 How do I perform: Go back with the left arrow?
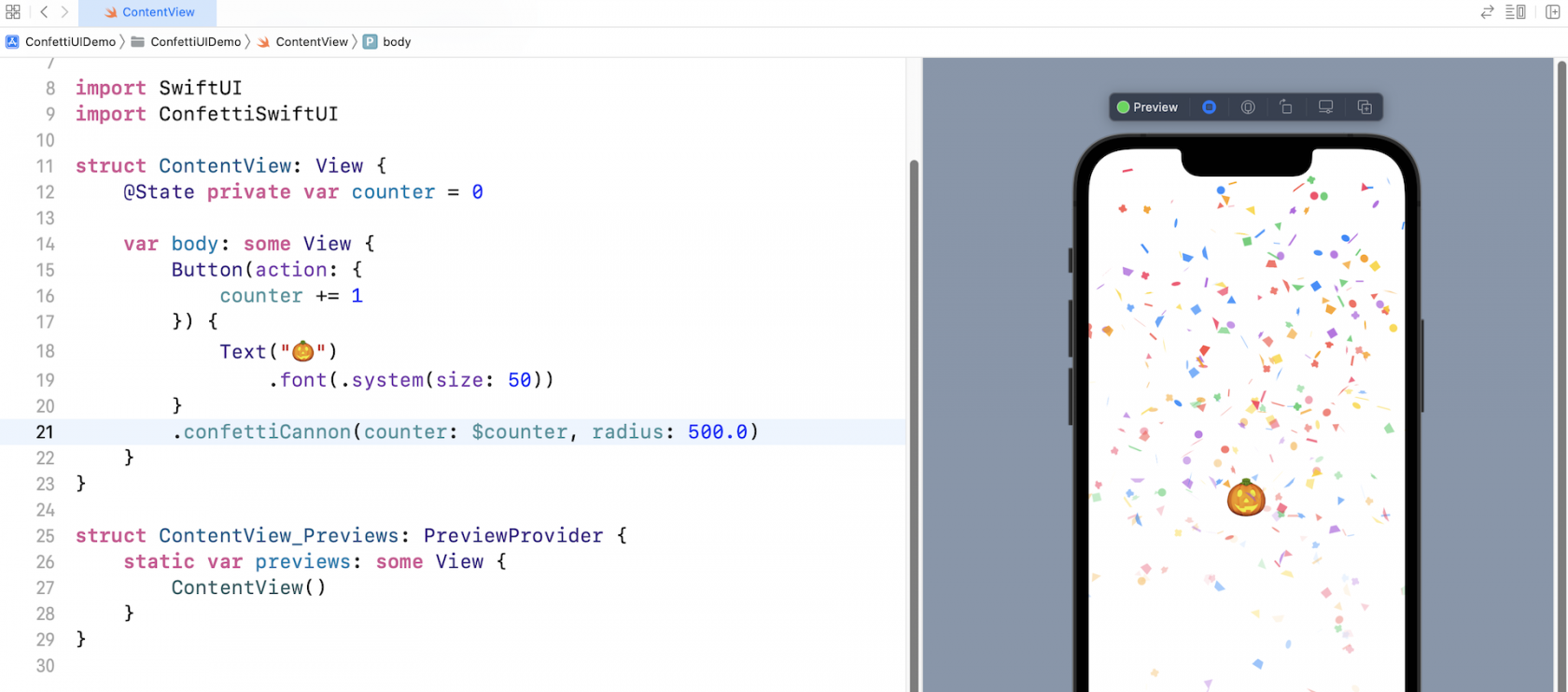point(44,12)
